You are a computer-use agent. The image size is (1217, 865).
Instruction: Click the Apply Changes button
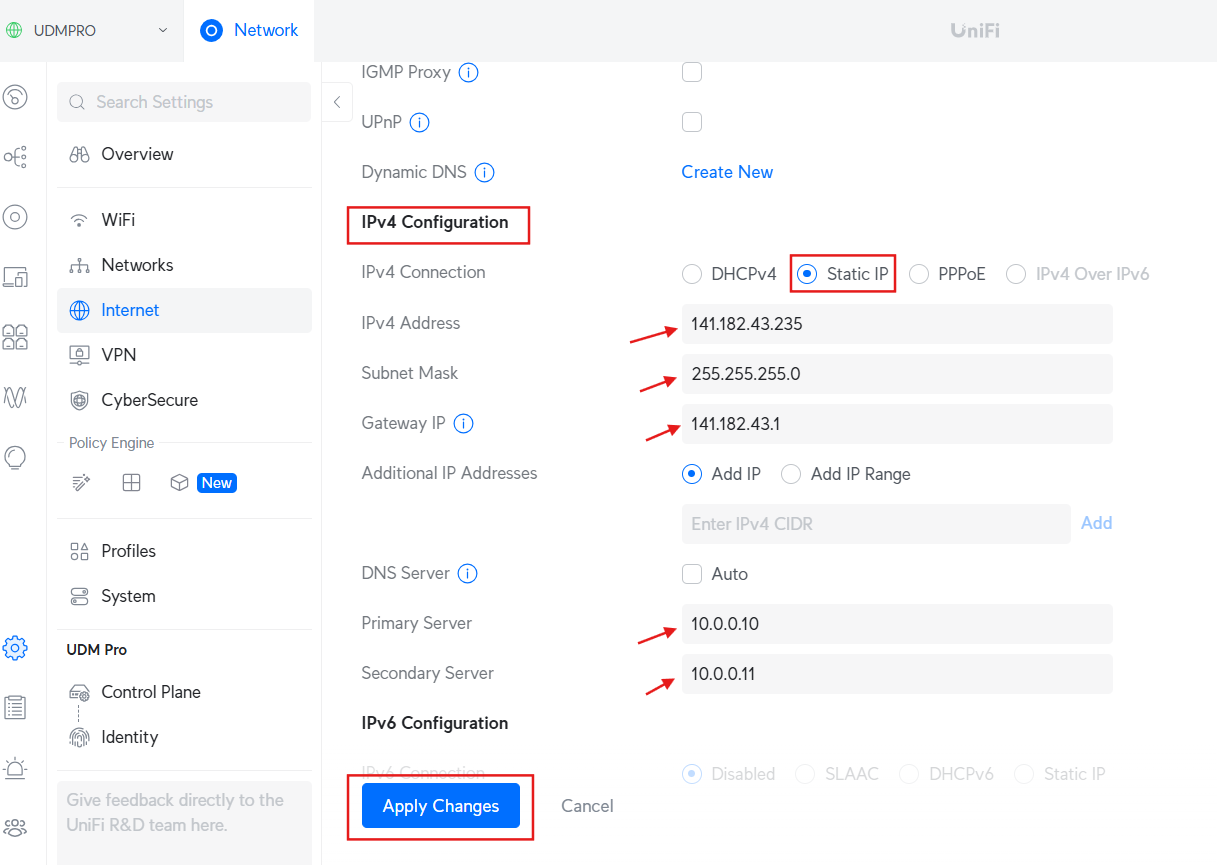440,806
